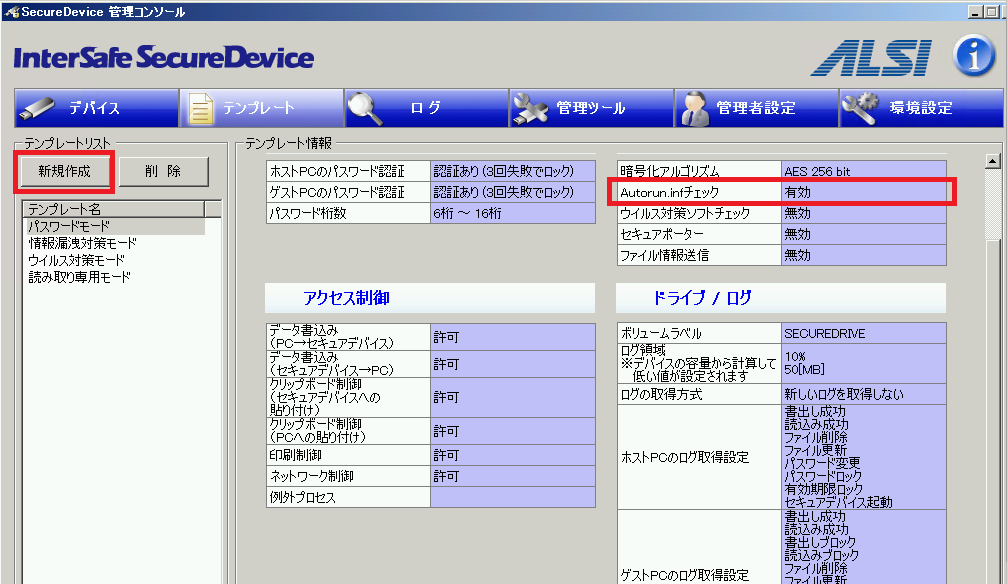Image resolution: width=1007 pixels, height=584 pixels.
Task: Select the 情報漏洩対策モード template
Action: [82, 243]
